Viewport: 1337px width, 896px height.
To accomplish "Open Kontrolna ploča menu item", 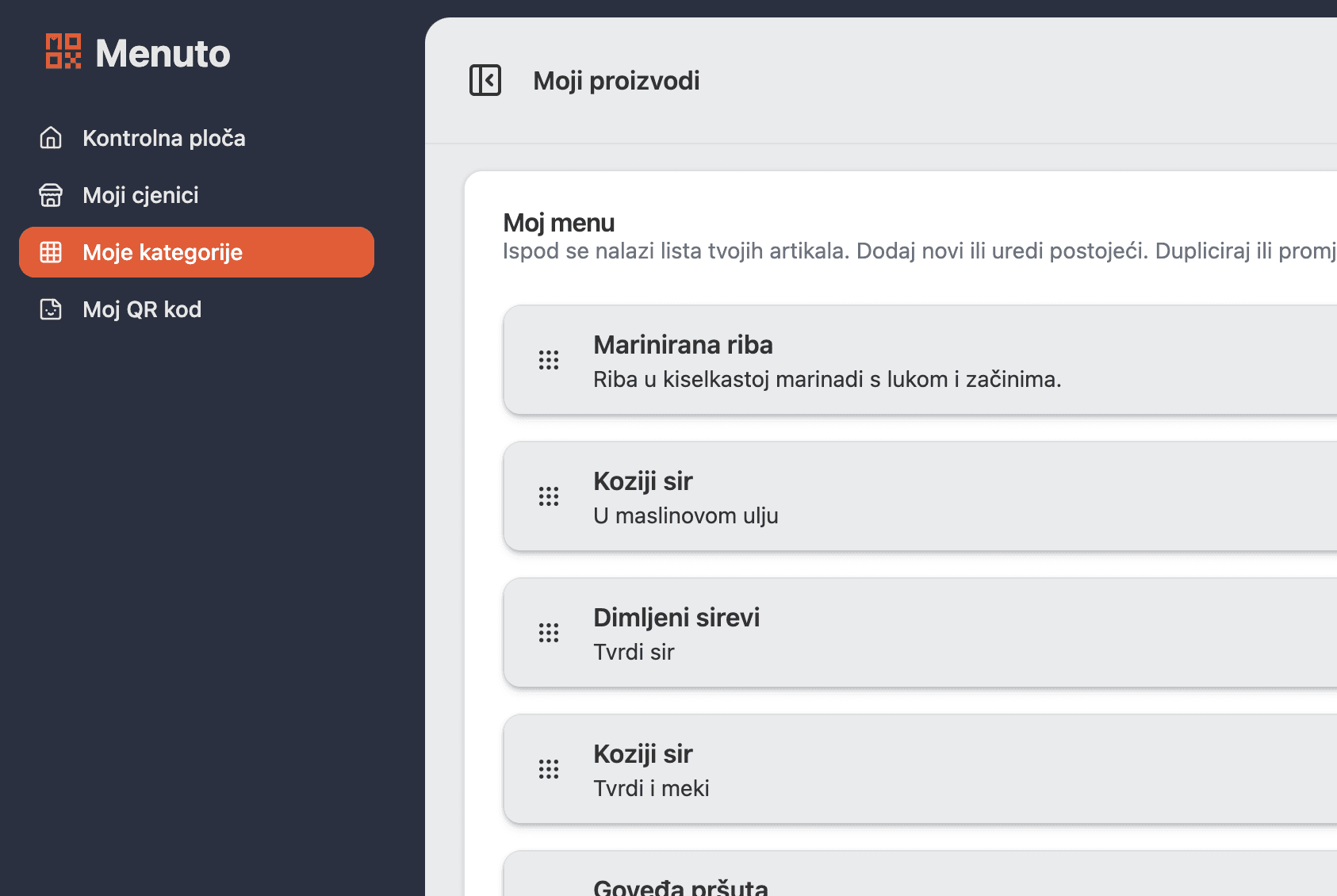I will (163, 138).
